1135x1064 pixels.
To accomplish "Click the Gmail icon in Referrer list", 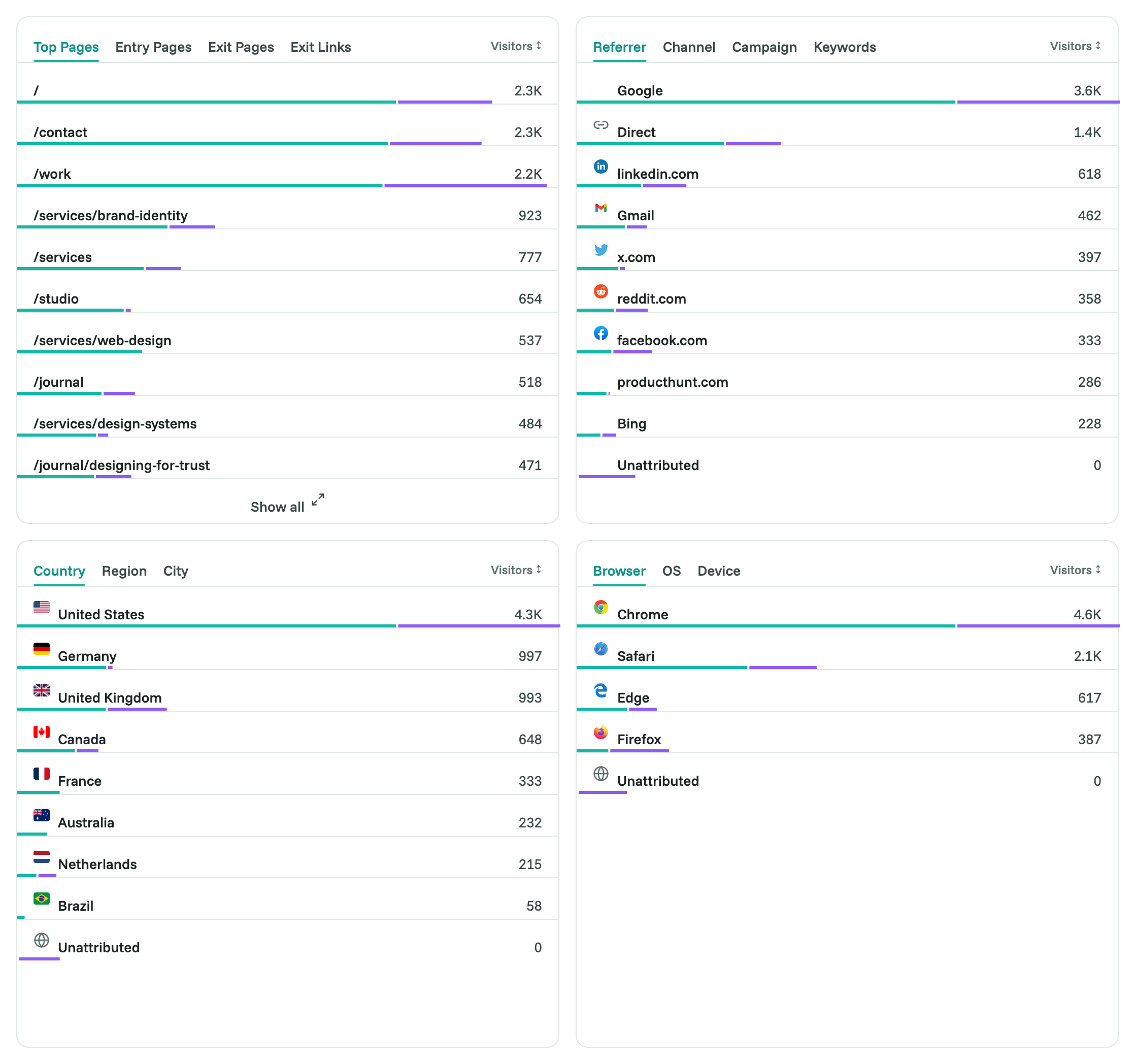I will [600, 208].
